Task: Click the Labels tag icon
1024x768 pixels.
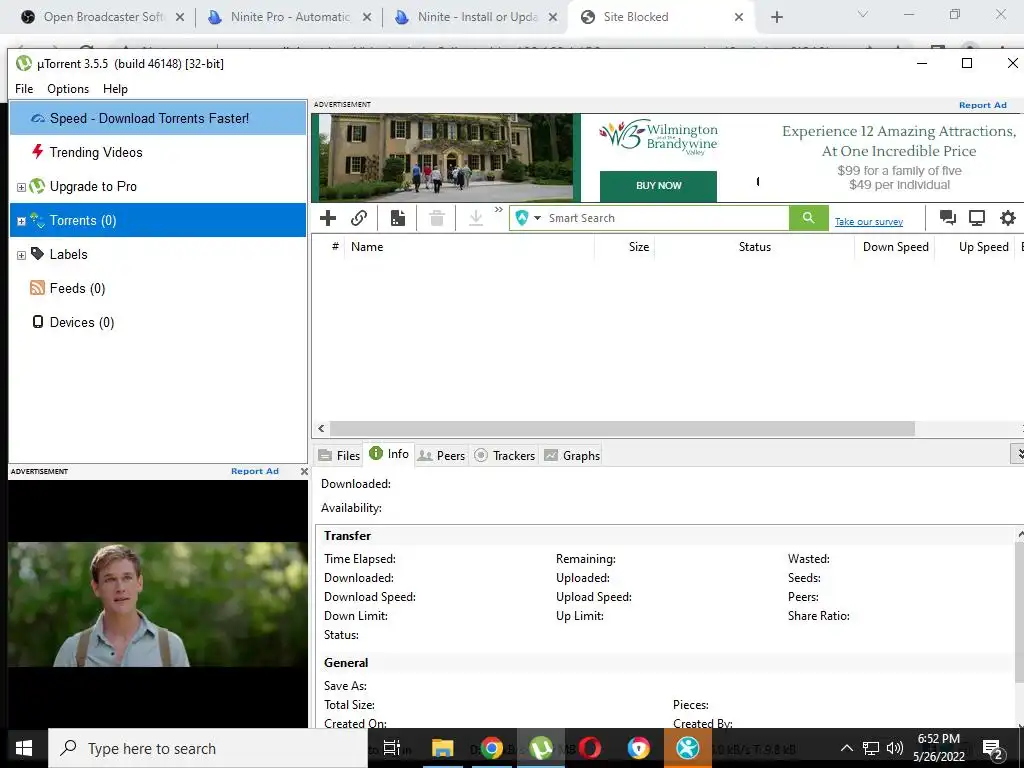Action: pos(37,253)
